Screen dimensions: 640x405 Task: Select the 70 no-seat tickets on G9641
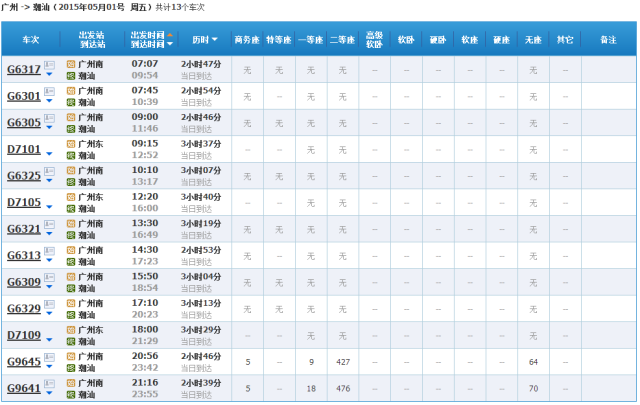point(533,388)
